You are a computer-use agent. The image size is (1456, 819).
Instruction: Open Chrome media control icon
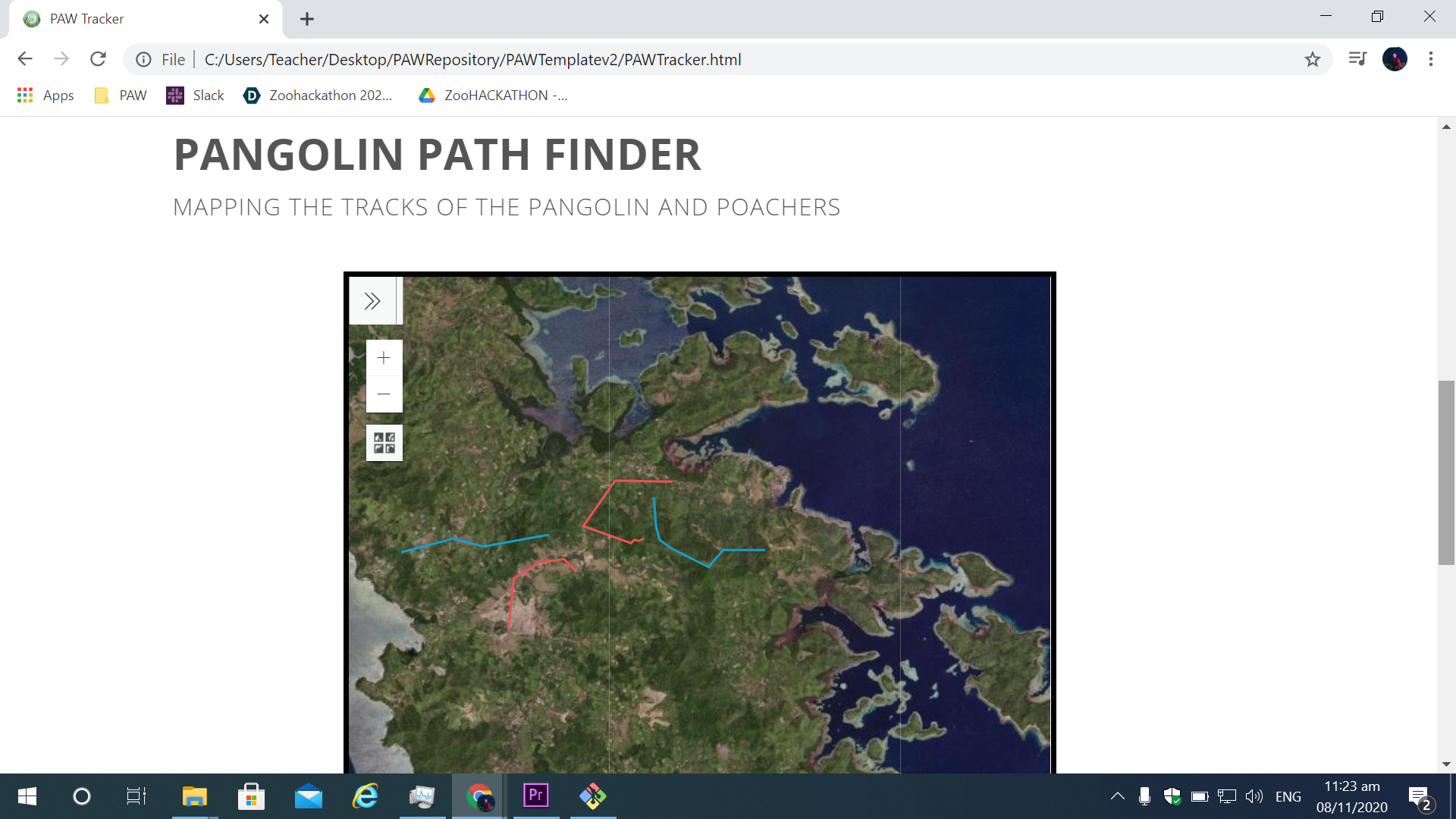tap(1357, 59)
